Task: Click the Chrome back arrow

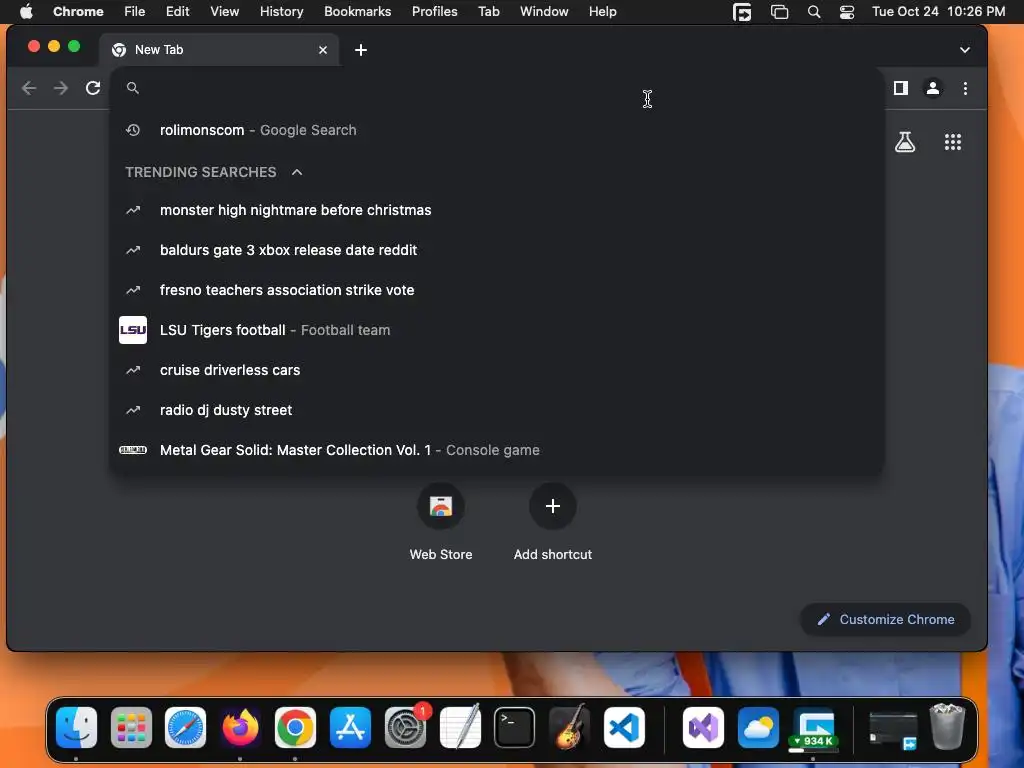Action: (x=29, y=88)
